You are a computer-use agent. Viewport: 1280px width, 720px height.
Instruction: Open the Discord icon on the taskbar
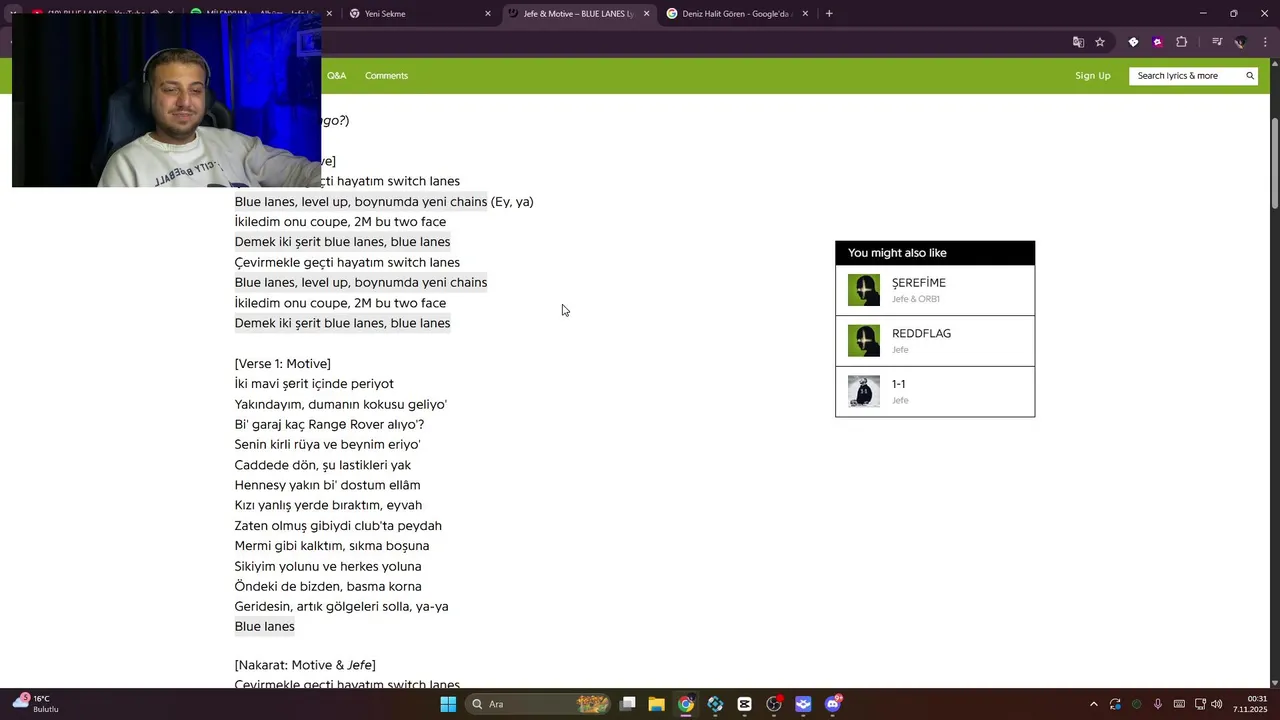pyautogui.click(x=833, y=704)
